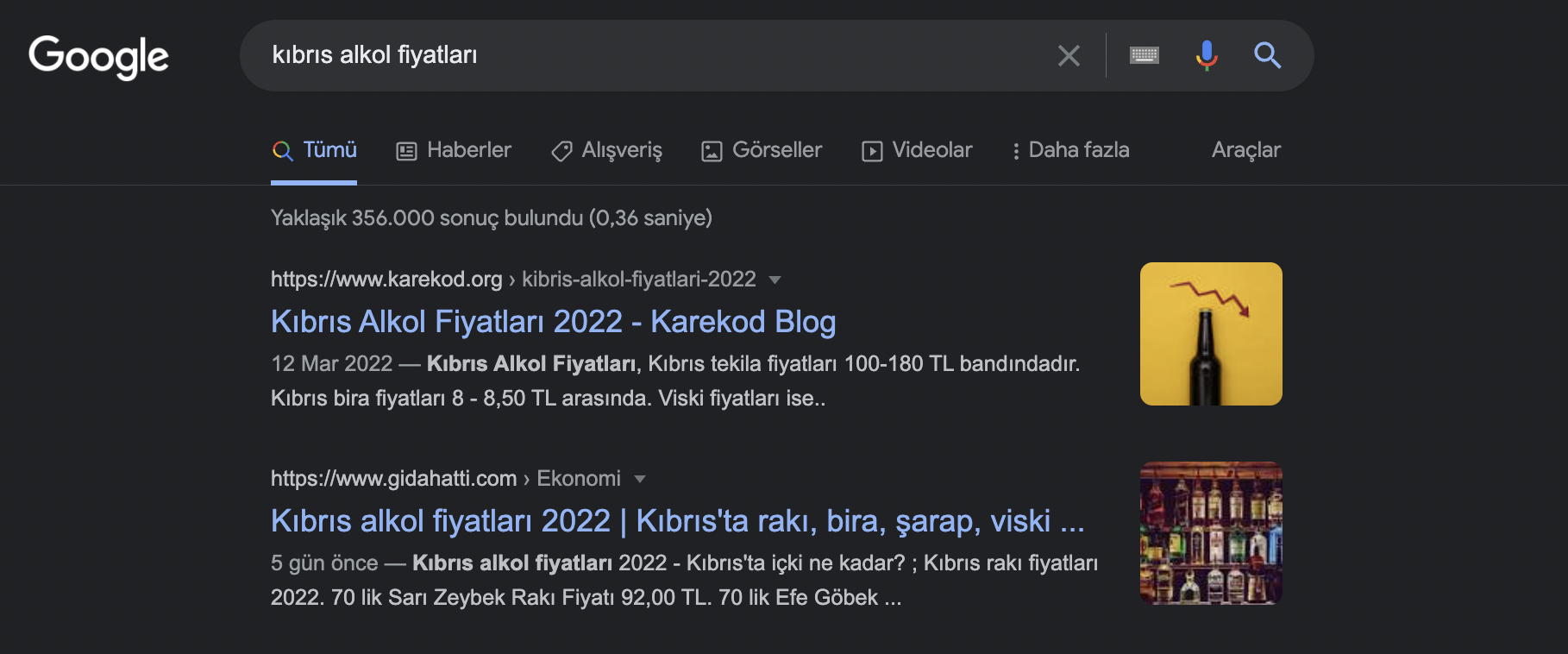Click the '12 Mar 2022' result date
The height and width of the screenshot is (654, 1568).
[x=332, y=363]
